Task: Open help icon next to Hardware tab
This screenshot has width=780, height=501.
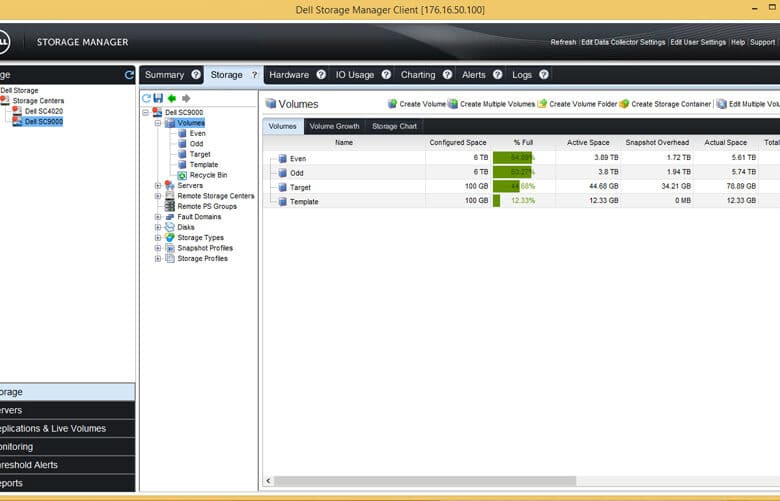Action: click(x=321, y=75)
